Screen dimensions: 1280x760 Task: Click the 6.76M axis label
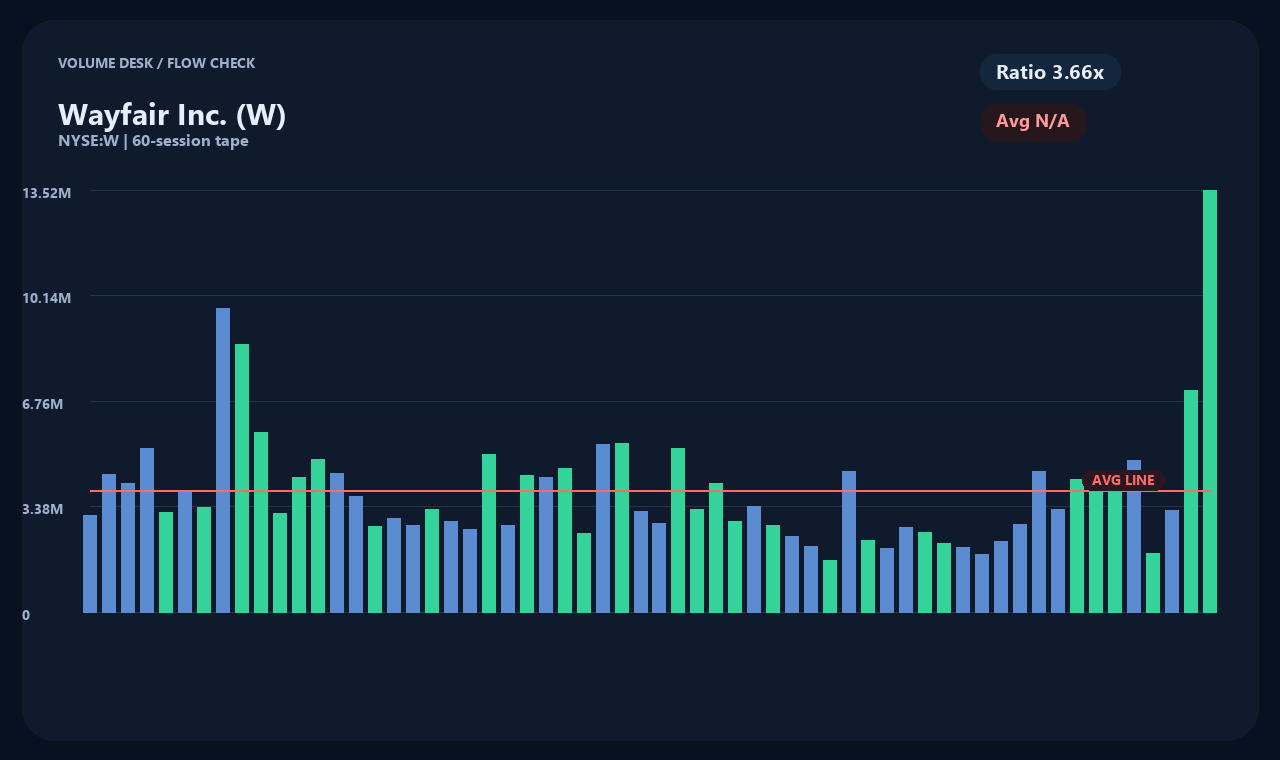point(43,404)
